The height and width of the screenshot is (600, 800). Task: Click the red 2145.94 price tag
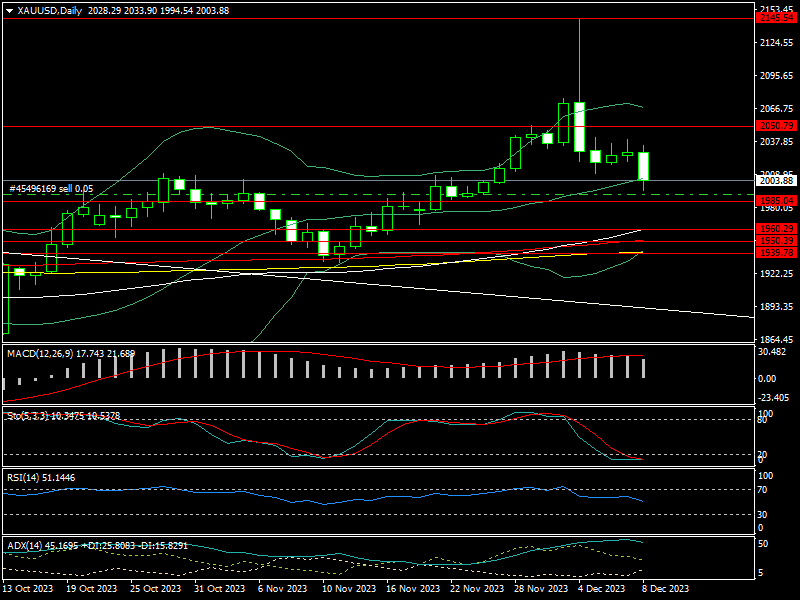pyautogui.click(x=775, y=18)
